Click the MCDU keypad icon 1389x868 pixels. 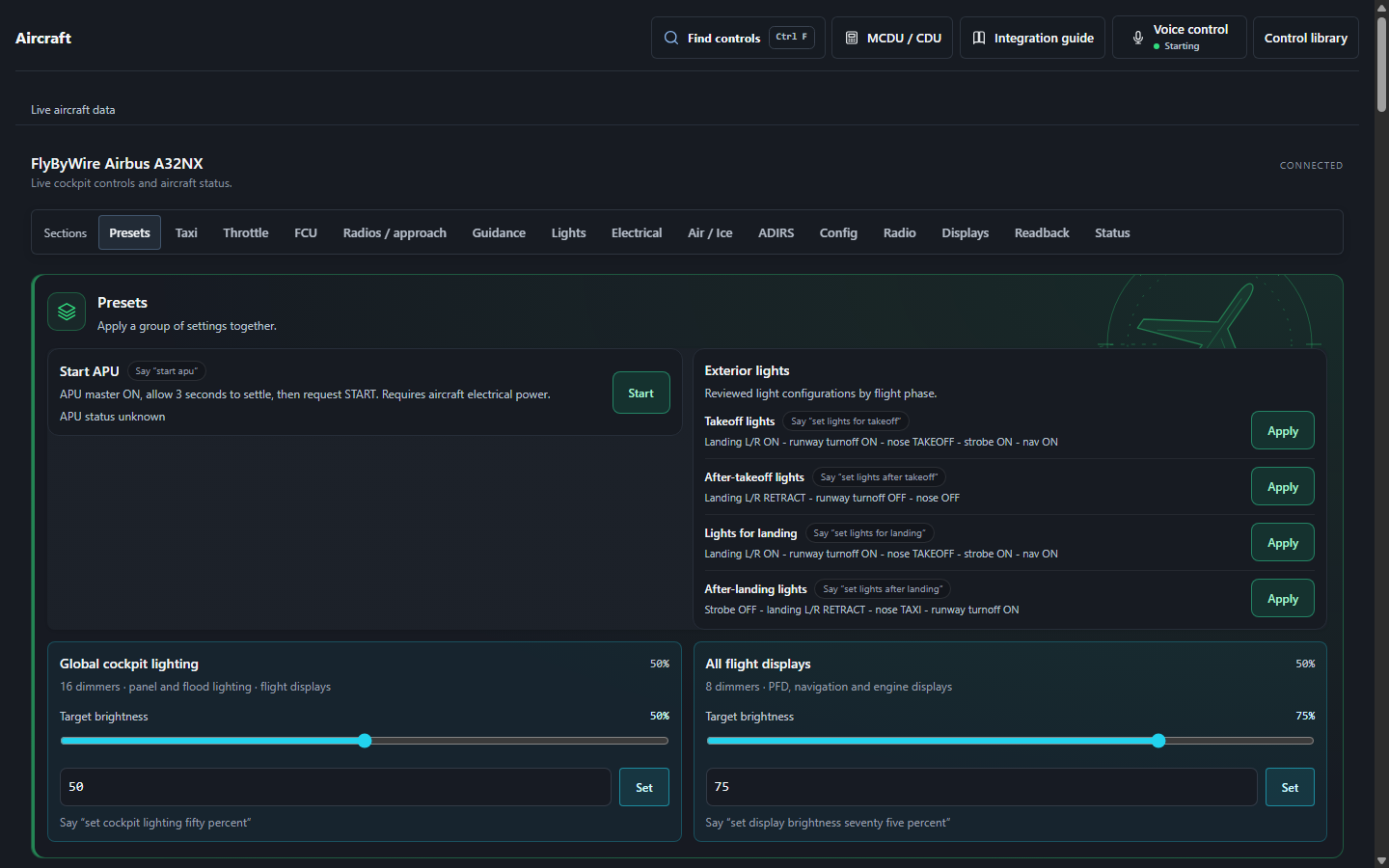tap(852, 38)
